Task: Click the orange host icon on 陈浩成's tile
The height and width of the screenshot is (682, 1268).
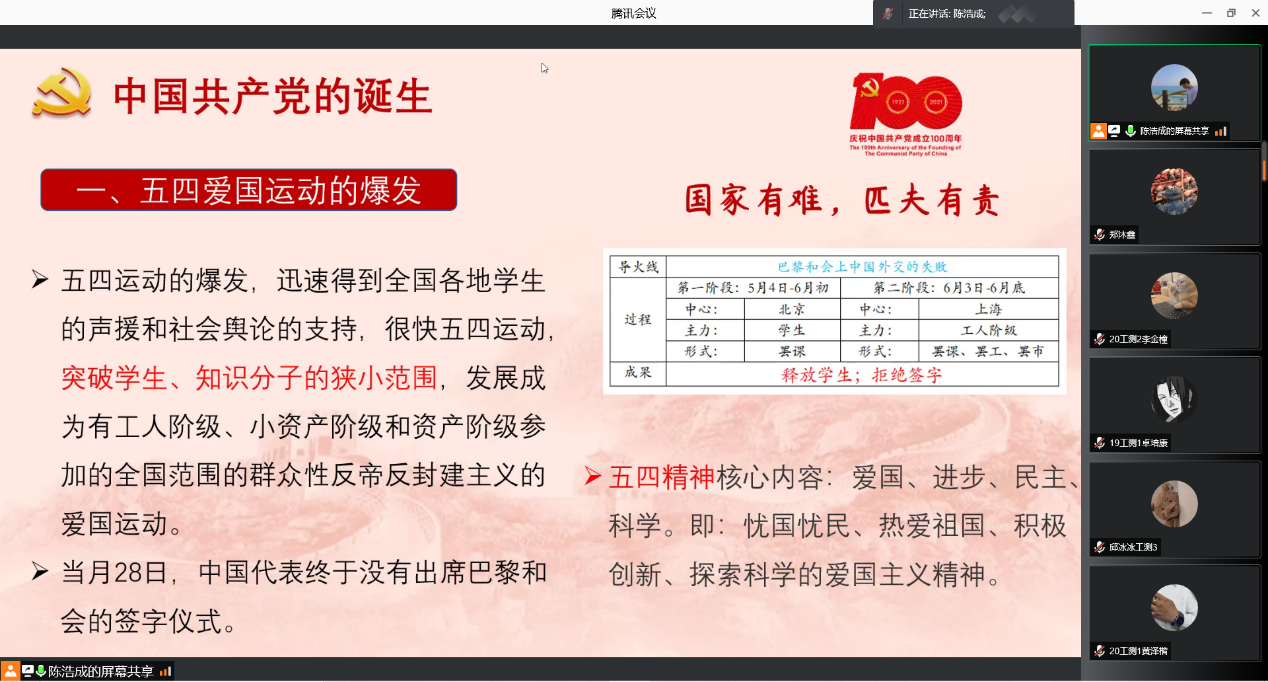Action: point(1098,131)
